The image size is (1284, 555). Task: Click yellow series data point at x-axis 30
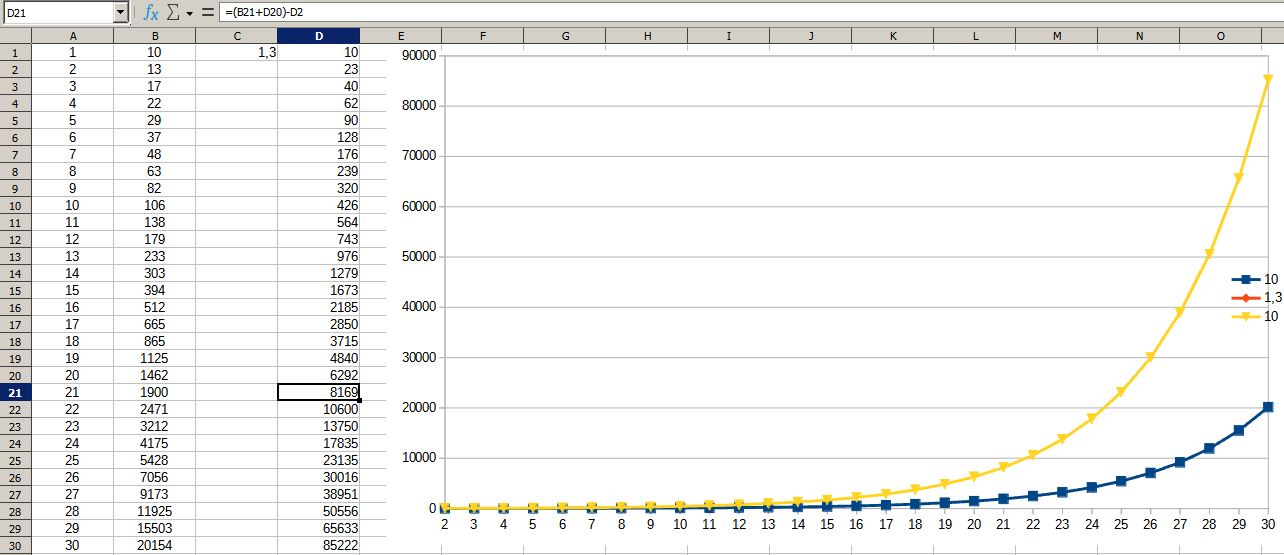point(1268,79)
